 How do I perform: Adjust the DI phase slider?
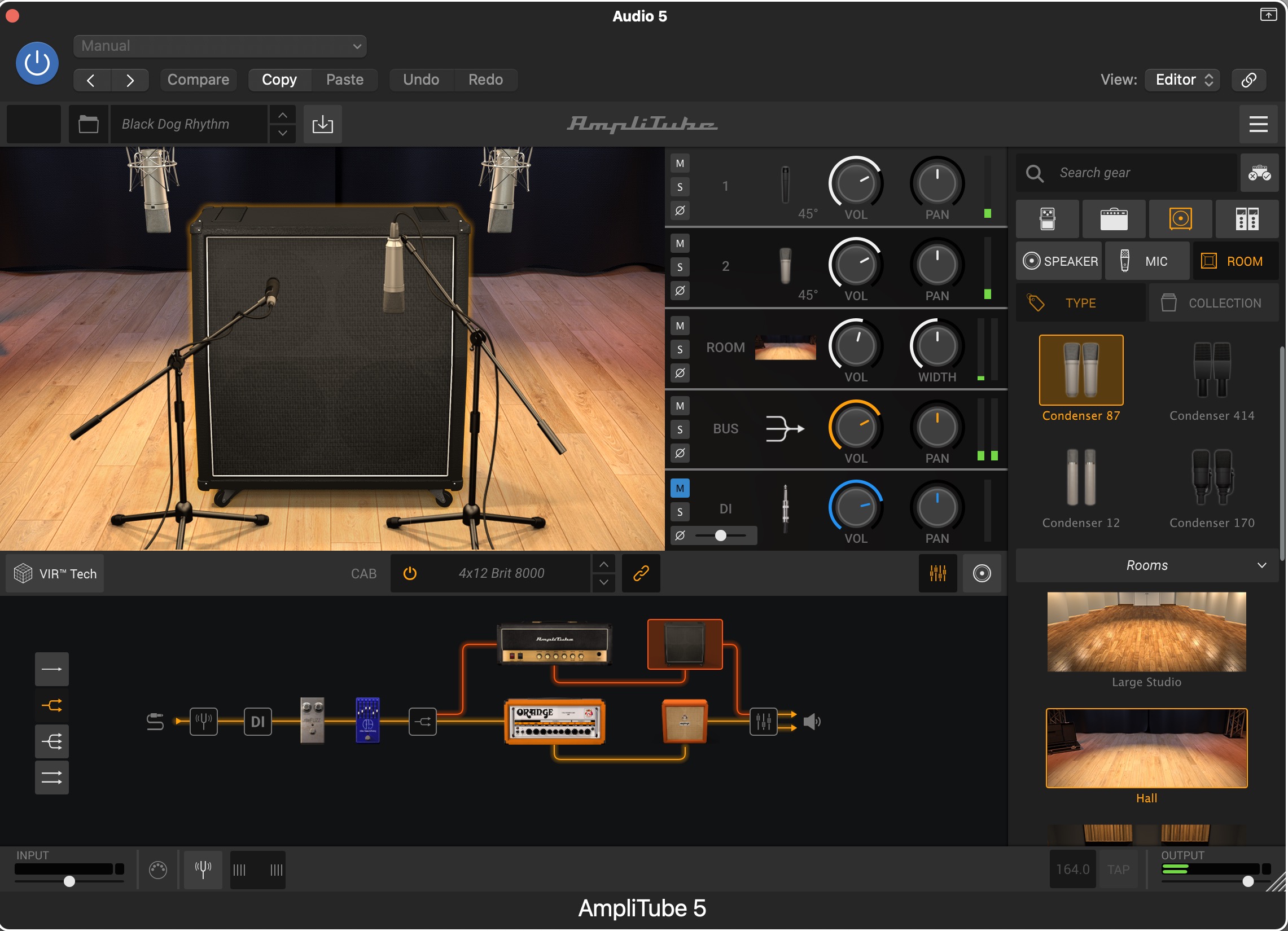[721, 535]
